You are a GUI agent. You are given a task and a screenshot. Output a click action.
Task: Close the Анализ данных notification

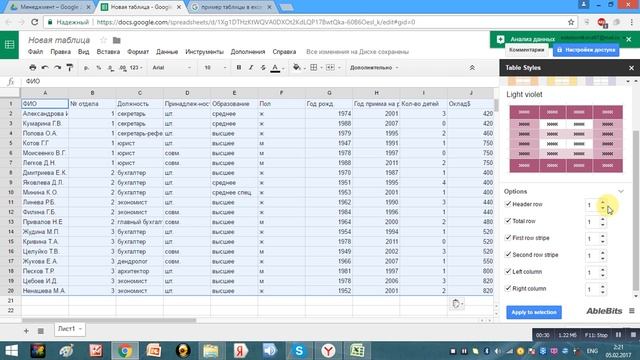[x=629, y=39]
